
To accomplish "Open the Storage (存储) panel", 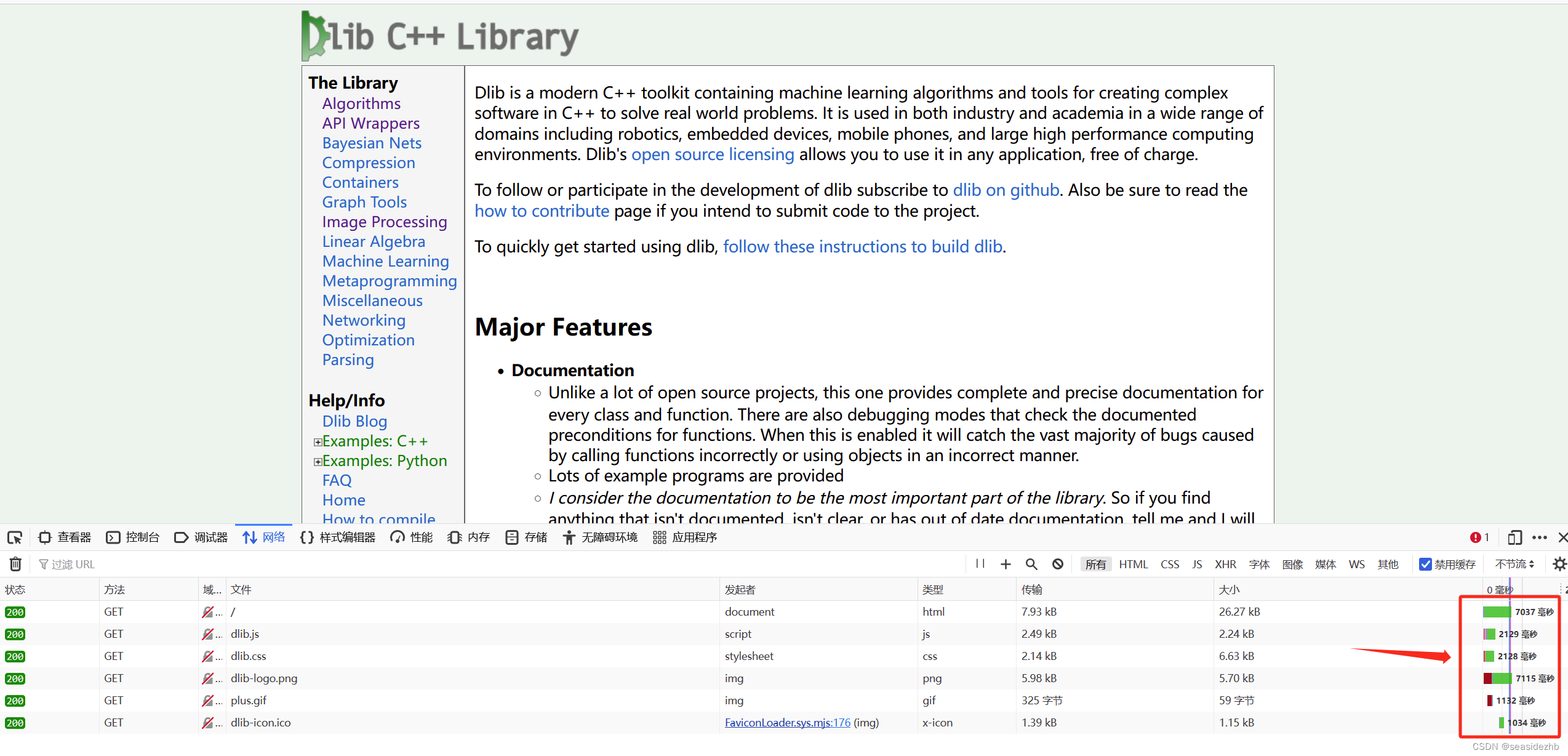I will [x=526, y=537].
